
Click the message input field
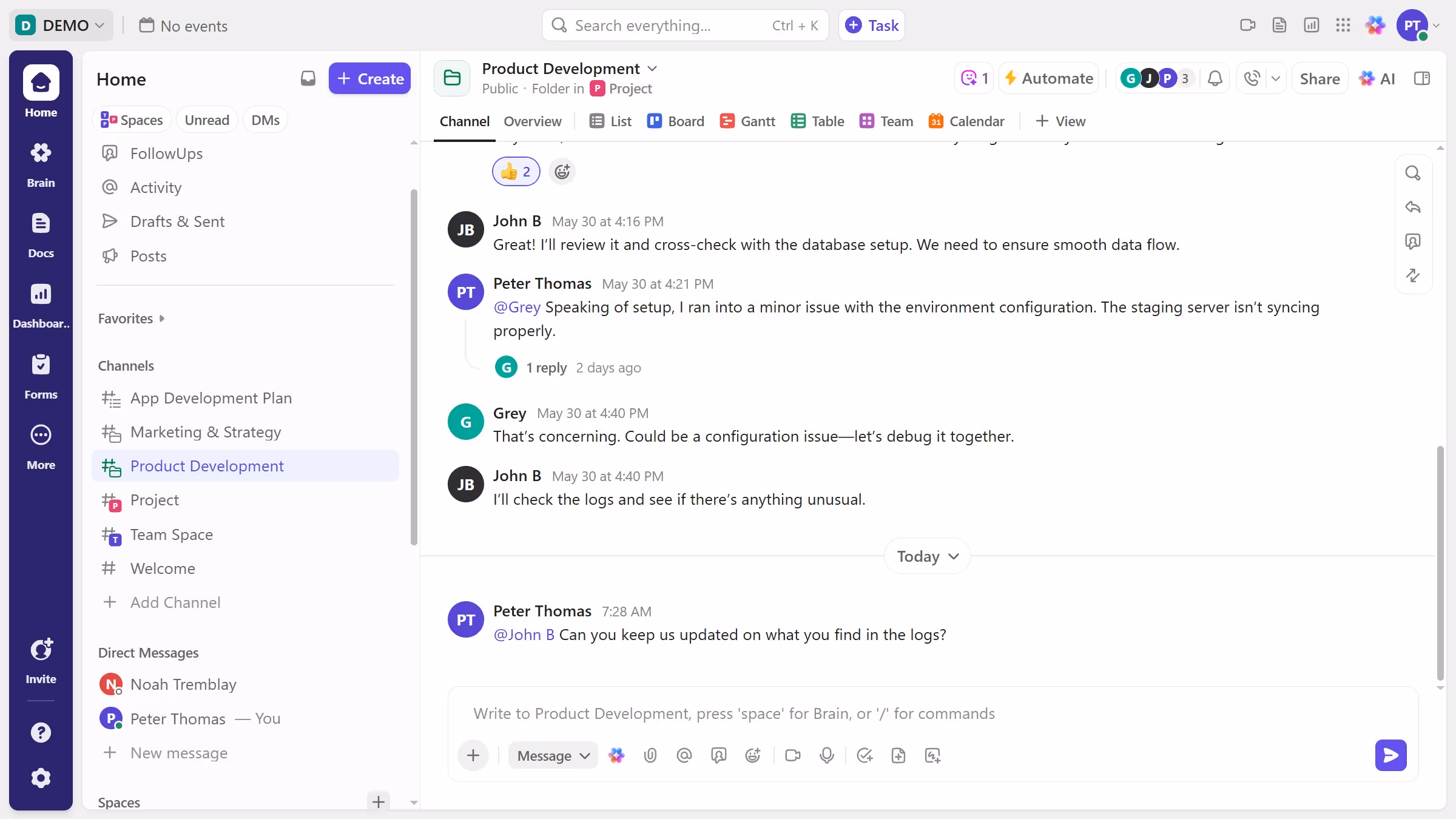(x=932, y=713)
